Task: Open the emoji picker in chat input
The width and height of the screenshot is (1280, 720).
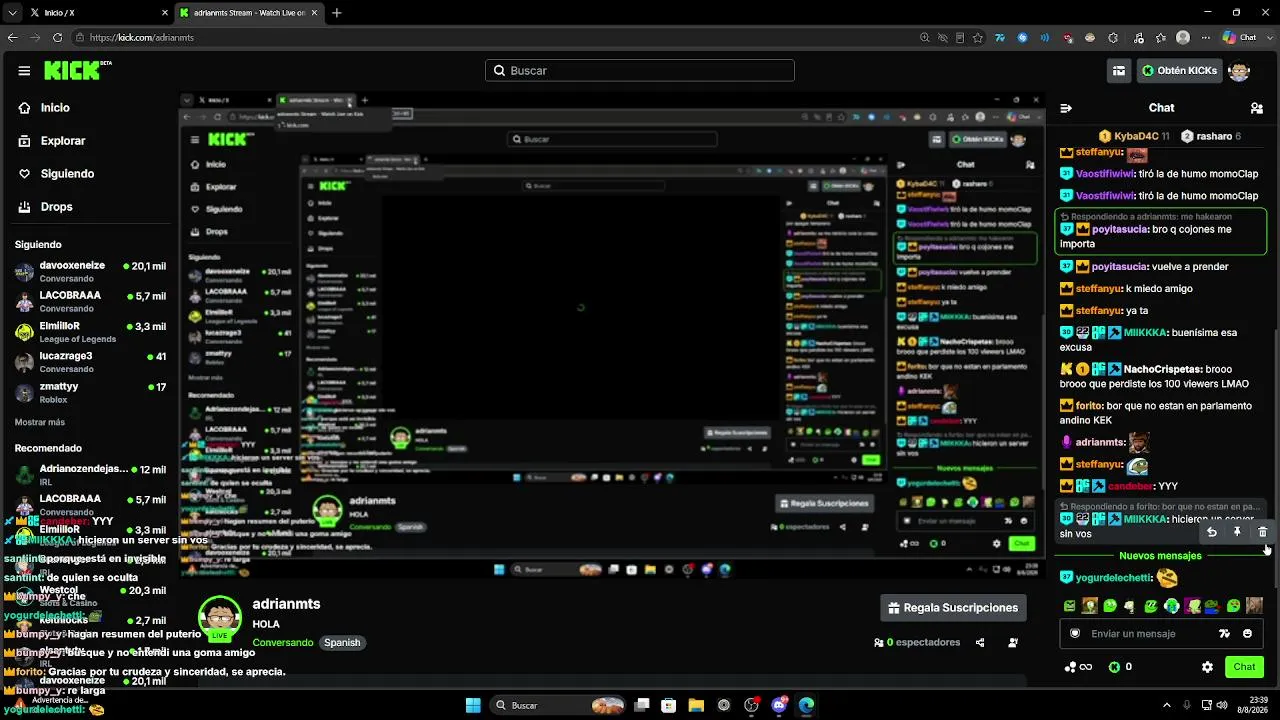Action: tap(1247, 634)
